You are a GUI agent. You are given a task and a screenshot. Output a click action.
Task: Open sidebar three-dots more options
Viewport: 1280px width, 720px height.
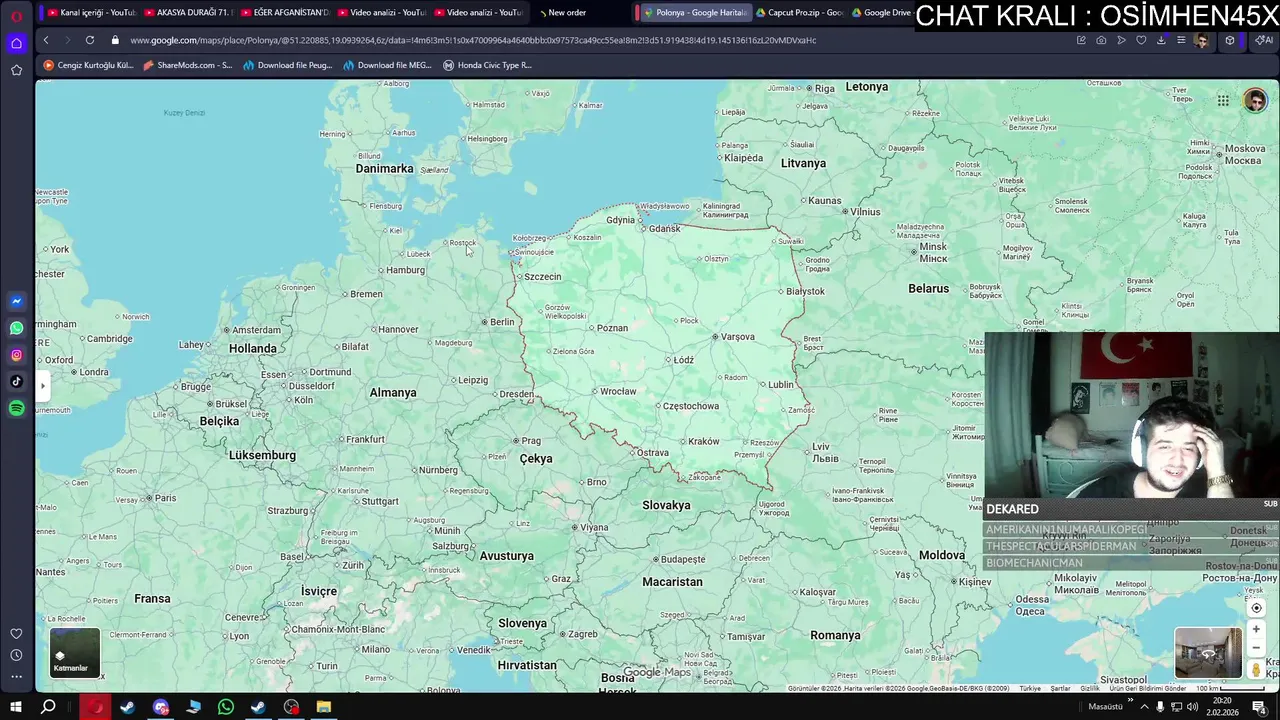pos(16,677)
